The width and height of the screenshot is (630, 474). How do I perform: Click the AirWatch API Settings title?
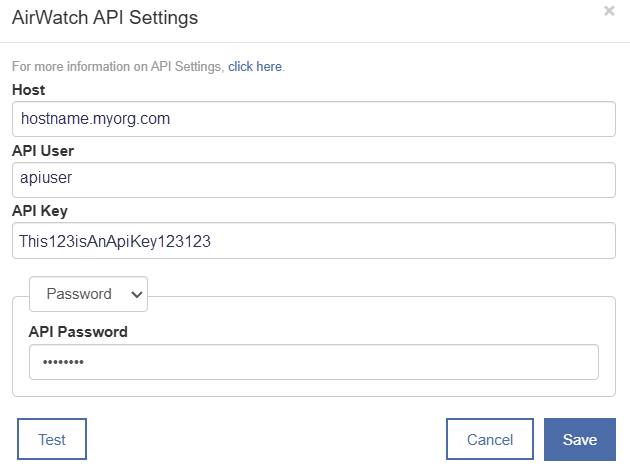(105, 18)
